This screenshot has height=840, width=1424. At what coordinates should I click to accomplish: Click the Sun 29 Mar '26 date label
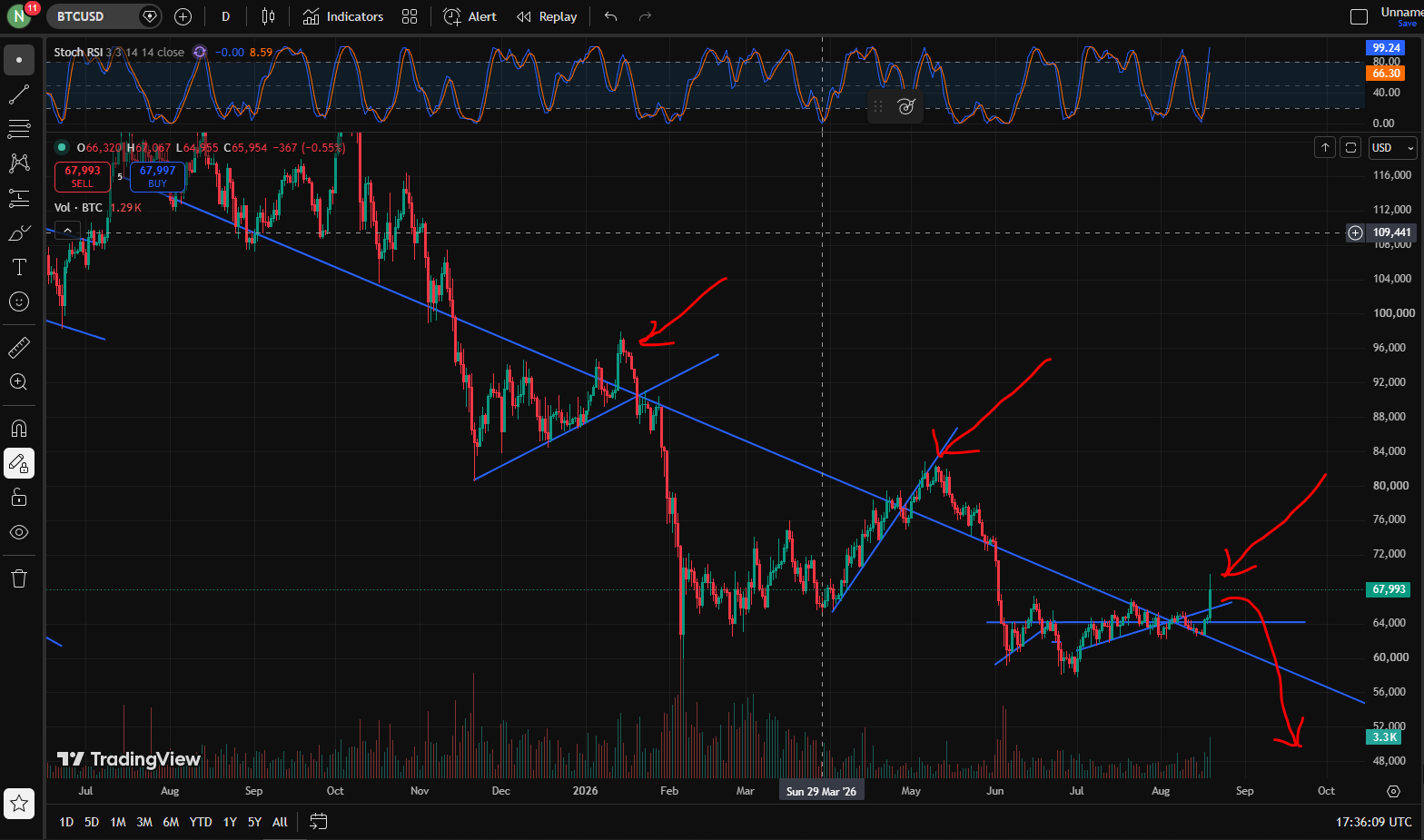pyautogui.click(x=821, y=791)
